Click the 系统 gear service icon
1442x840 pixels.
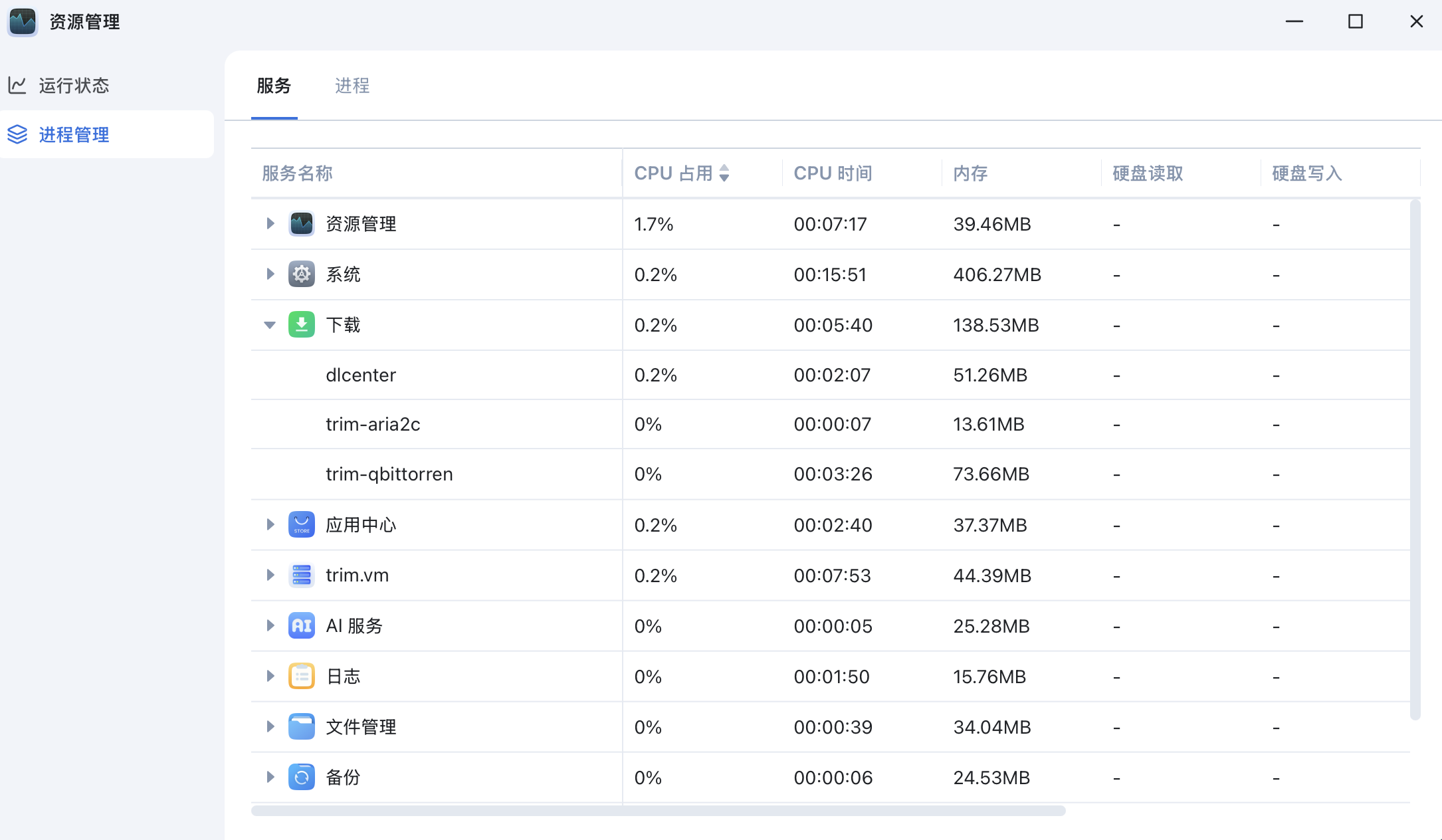301,274
